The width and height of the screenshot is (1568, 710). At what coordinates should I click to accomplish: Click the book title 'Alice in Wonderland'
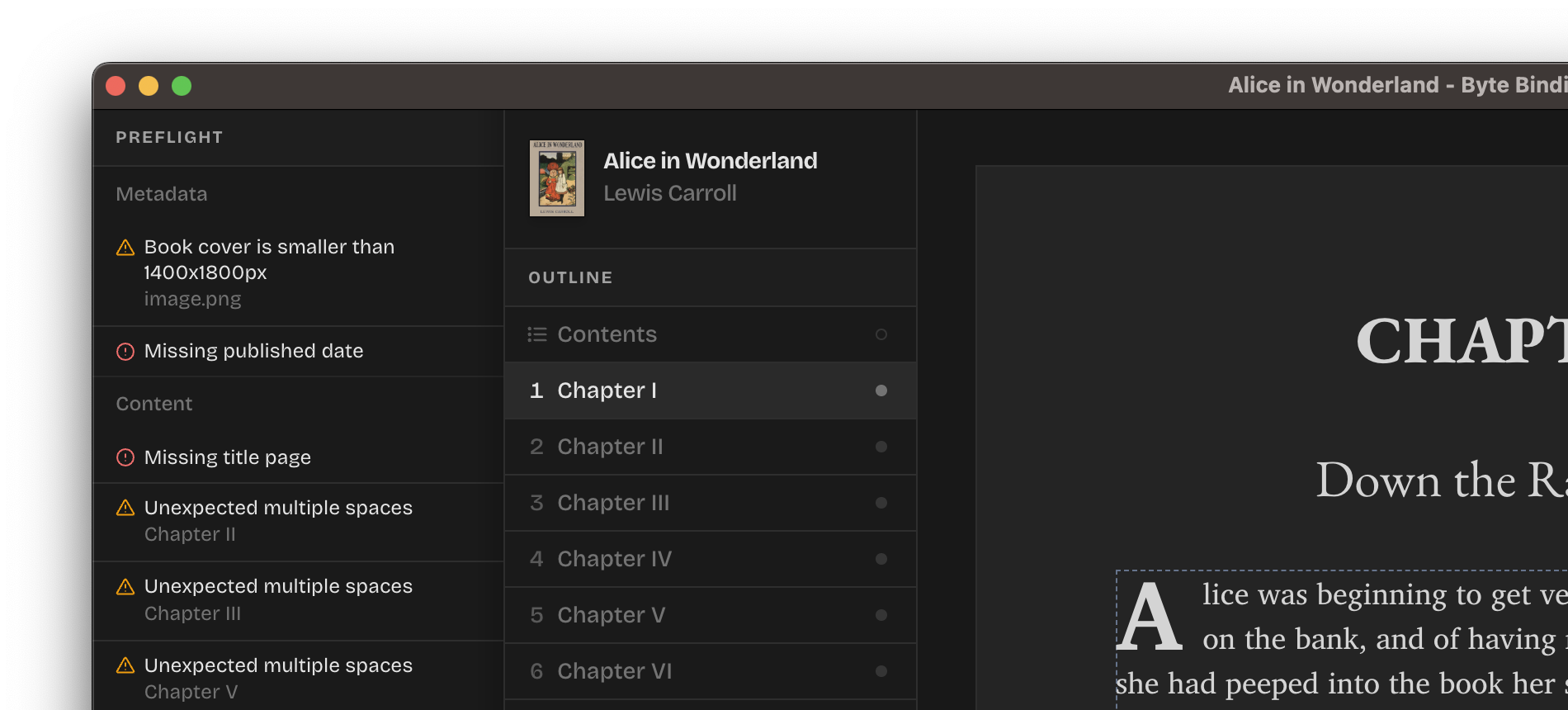711,160
